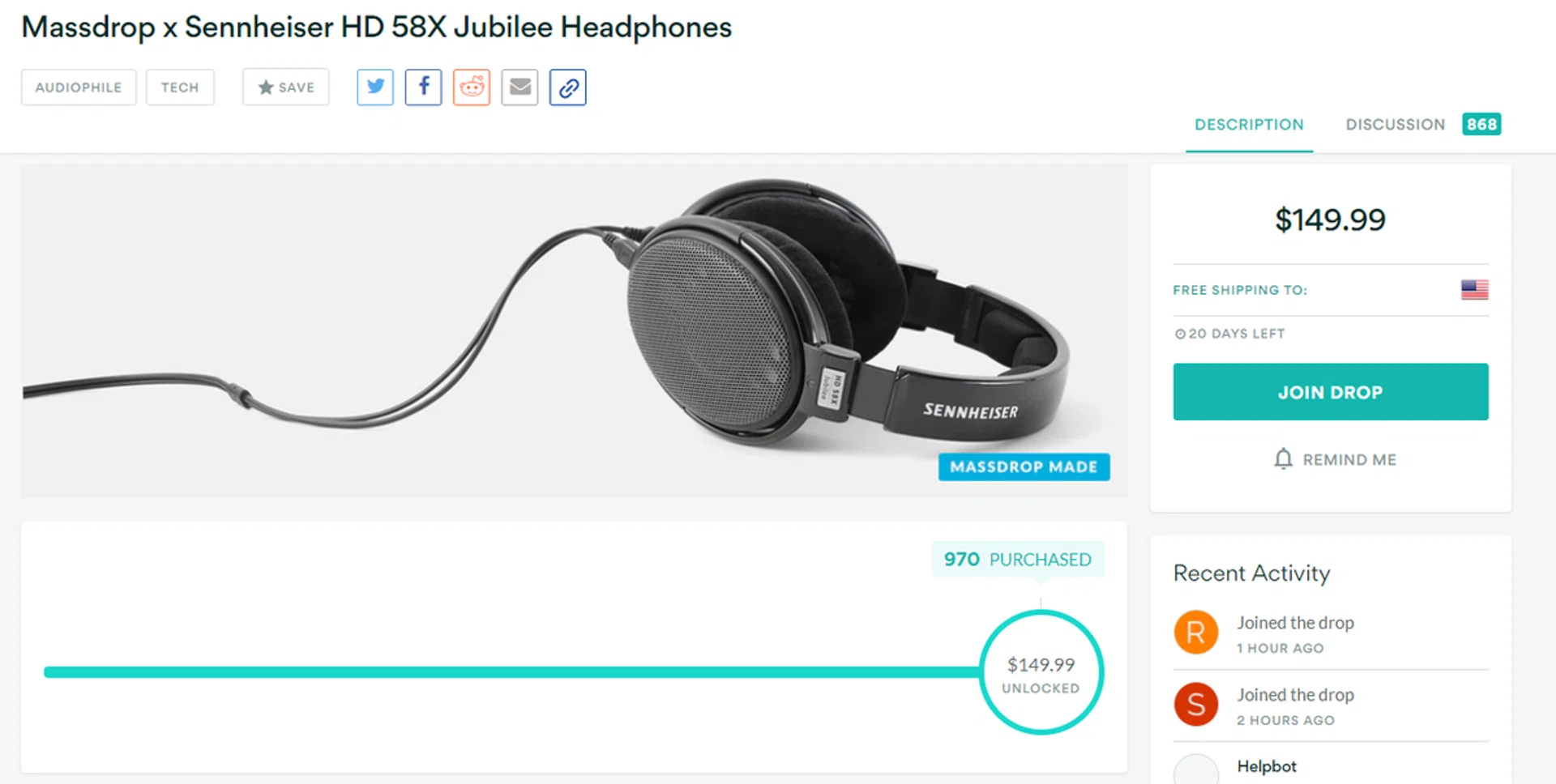Open the Audiophile category tag

click(x=79, y=87)
